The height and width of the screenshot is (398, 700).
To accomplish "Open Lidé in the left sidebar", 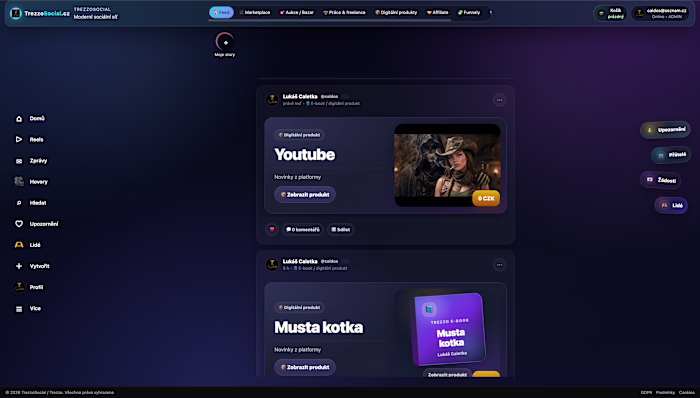I will (28, 245).
